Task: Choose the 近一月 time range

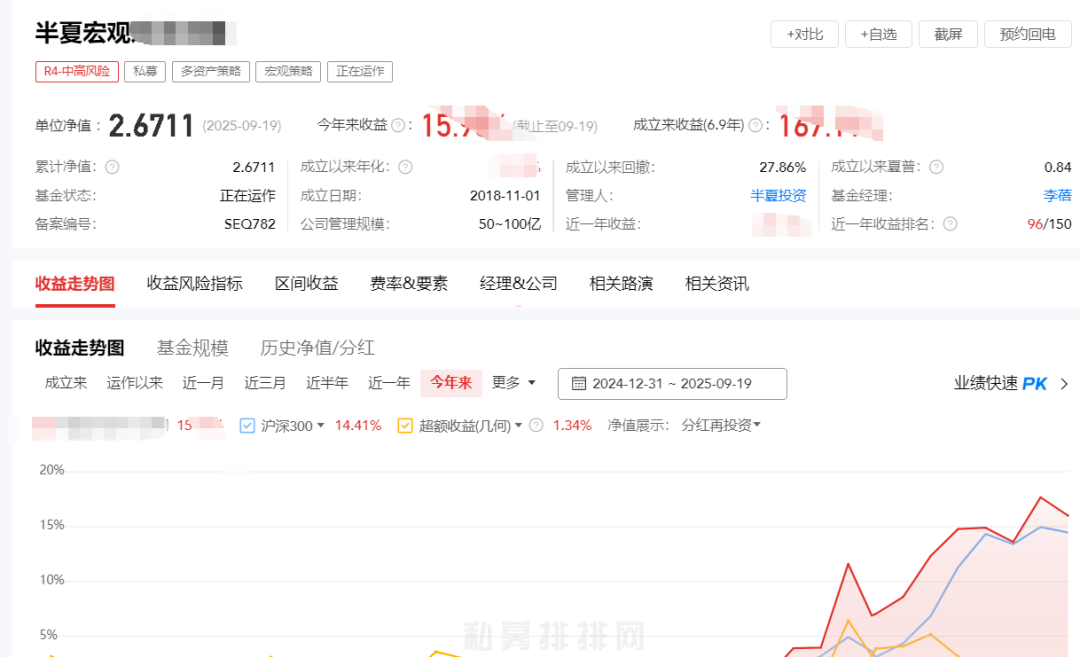Action: tap(203, 383)
